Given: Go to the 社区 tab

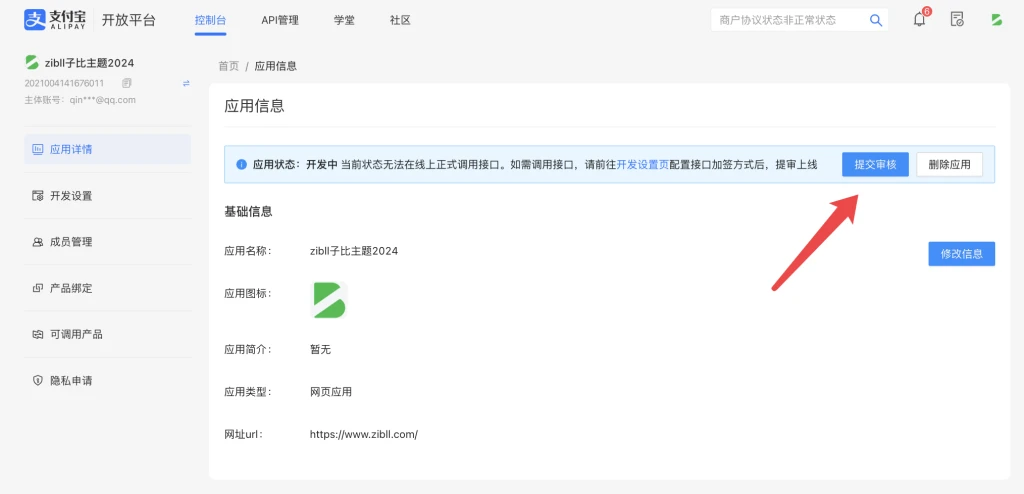Looking at the screenshot, I should point(400,20).
